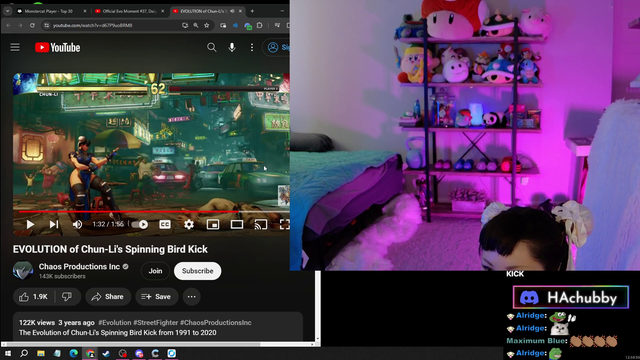640x360 pixels.
Task: Open the media controls toolbar icon
Action: [x=277, y=25]
